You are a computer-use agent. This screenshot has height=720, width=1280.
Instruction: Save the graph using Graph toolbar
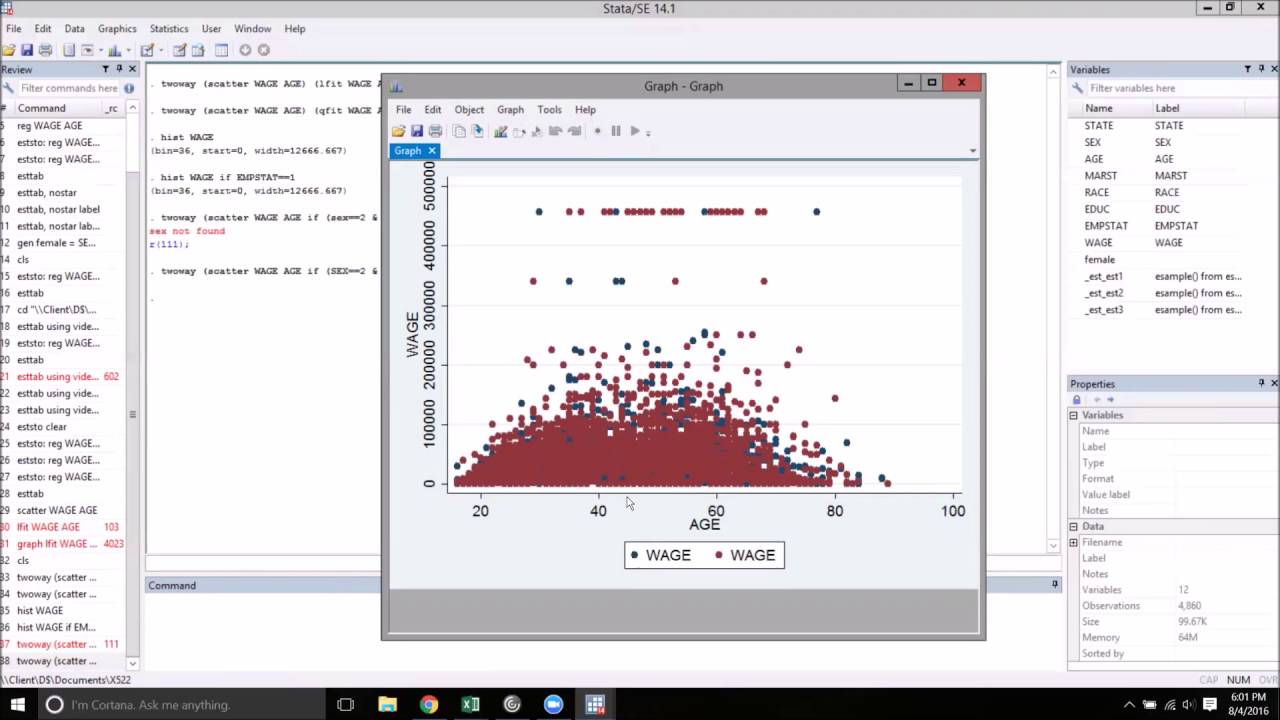[x=417, y=131]
